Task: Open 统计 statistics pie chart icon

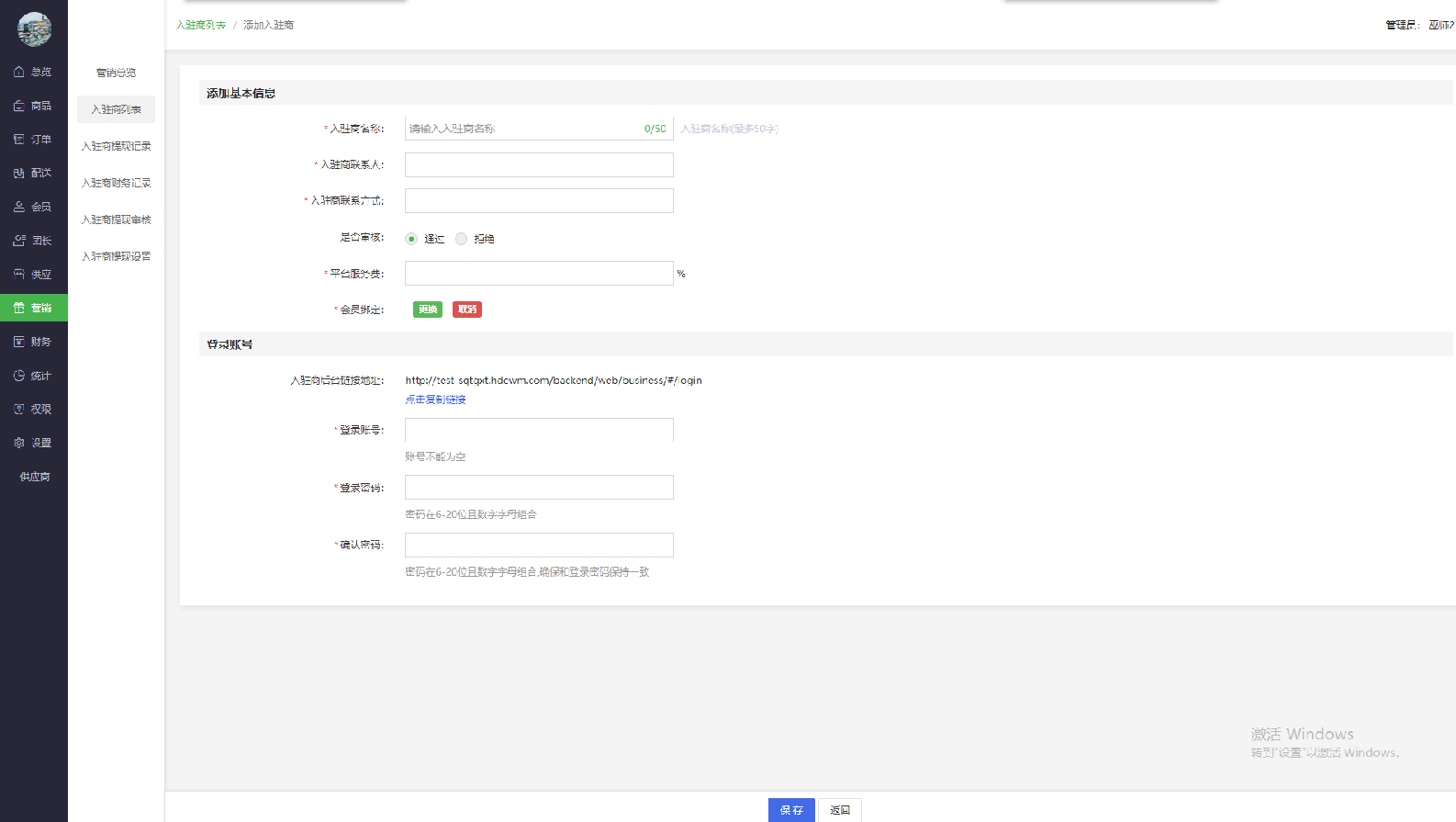Action: coord(19,376)
